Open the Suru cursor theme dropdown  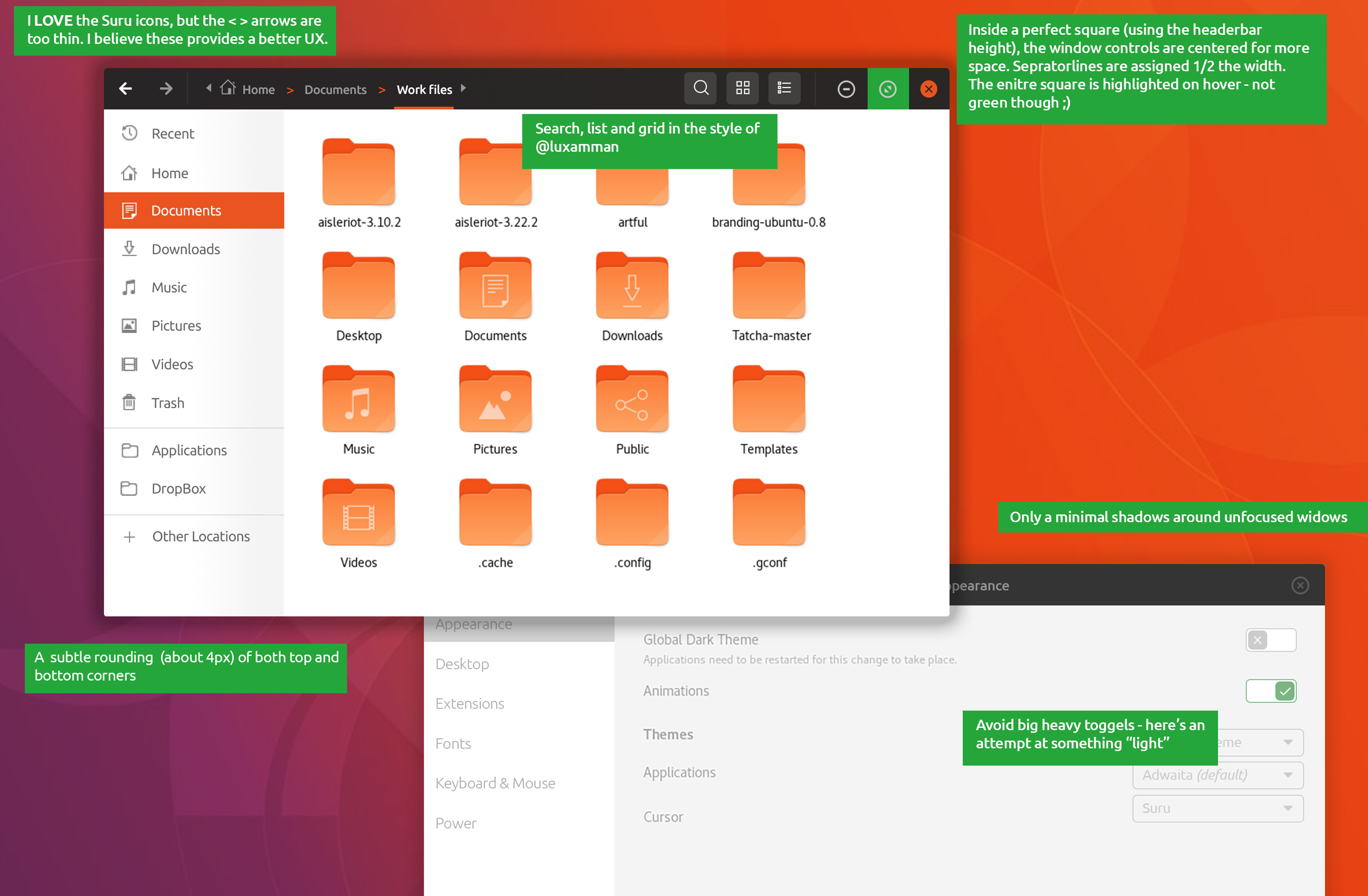[1217, 808]
